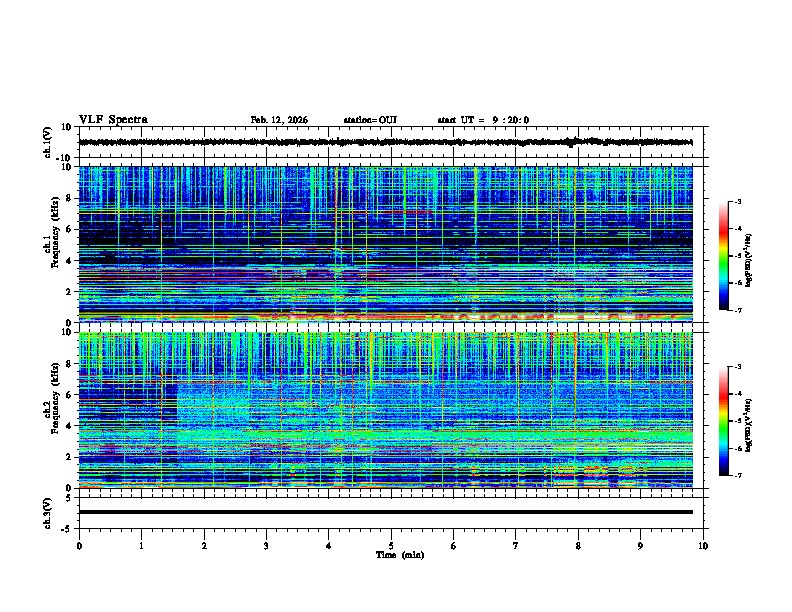
Task: Click time axis tick label "5"
Action: pos(391,546)
